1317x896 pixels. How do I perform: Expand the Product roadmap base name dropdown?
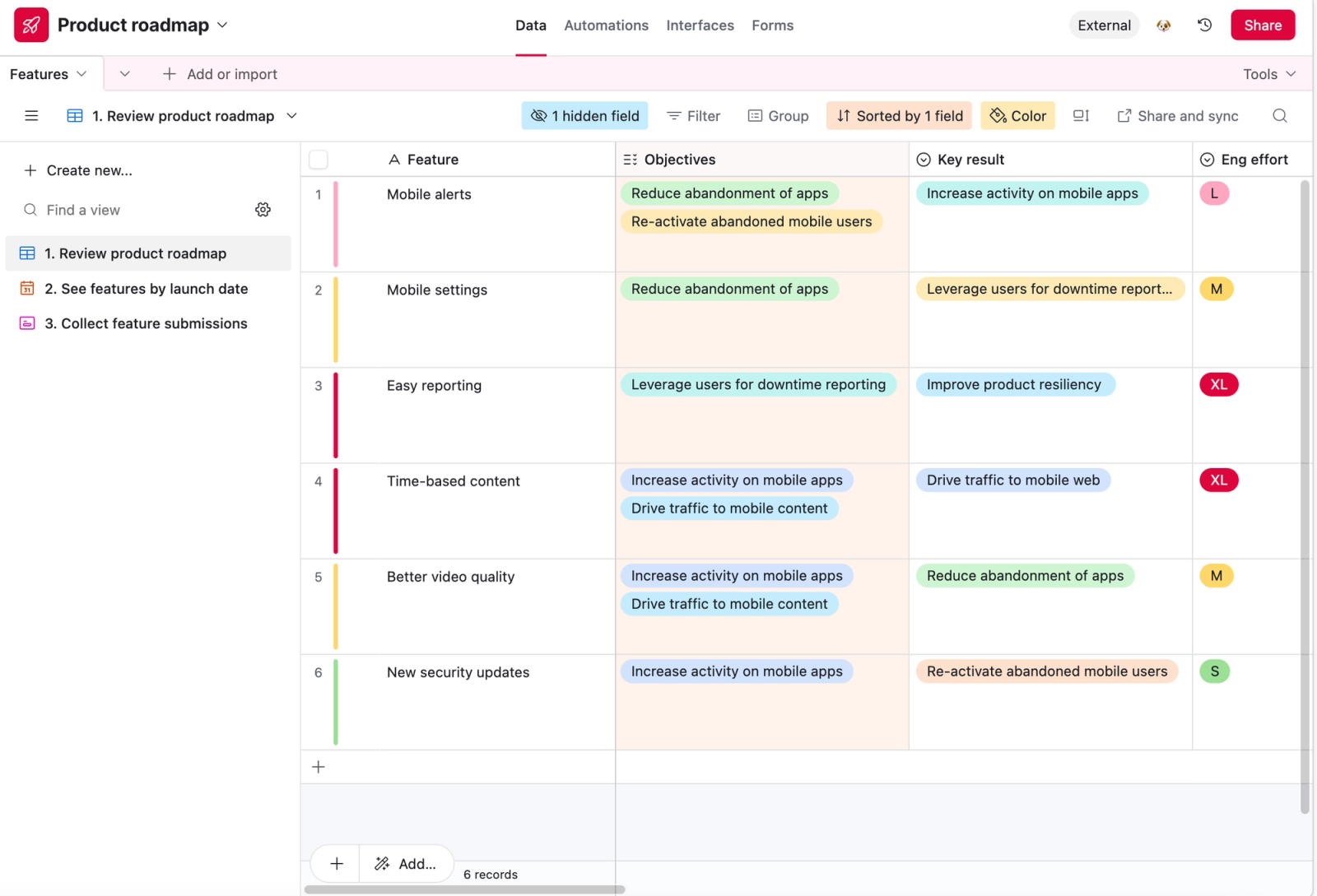tap(222, 26)
